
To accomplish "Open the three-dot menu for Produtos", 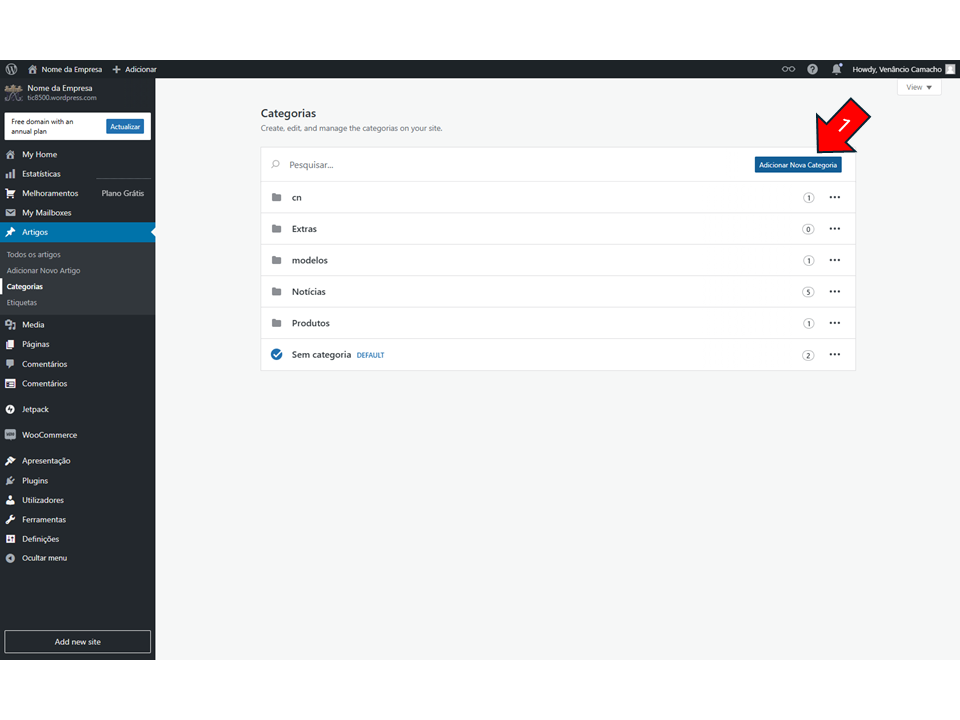I will click(834, 323).
